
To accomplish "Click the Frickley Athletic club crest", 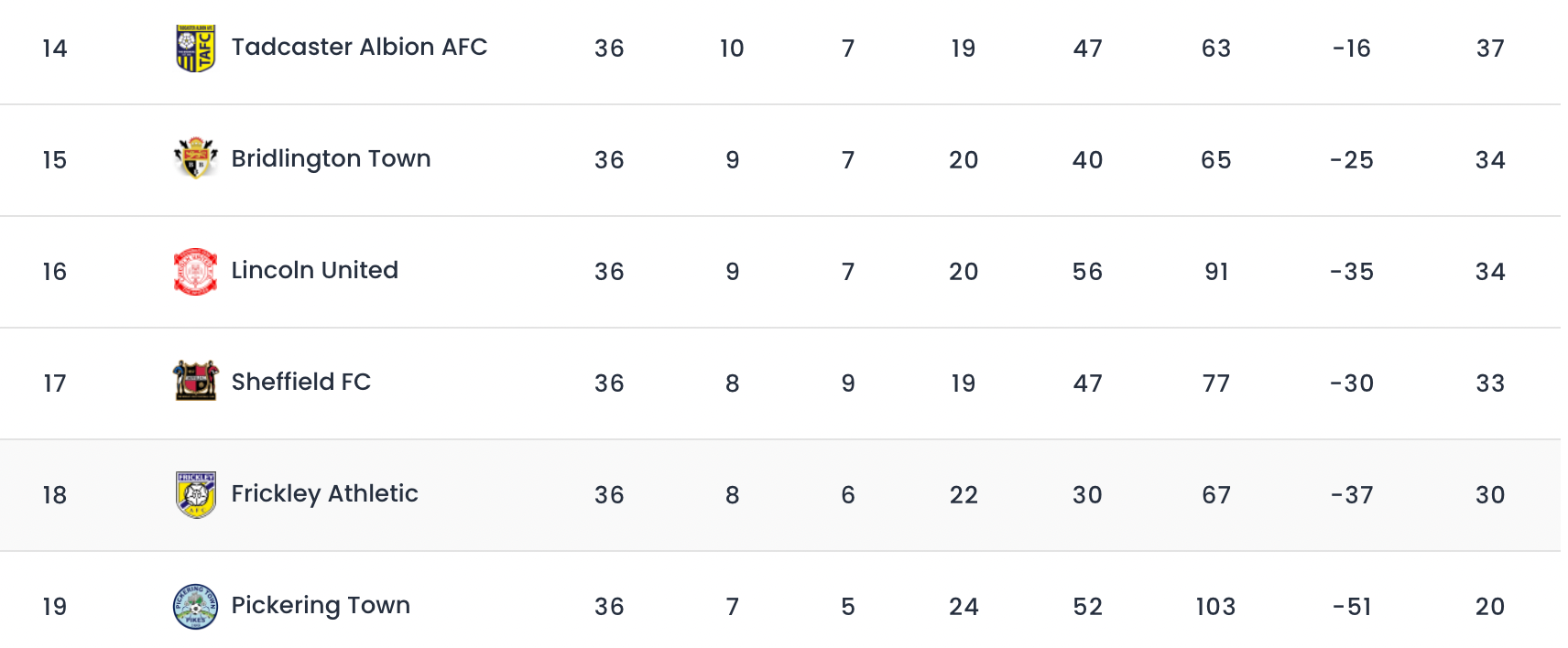I will [195, 494].
